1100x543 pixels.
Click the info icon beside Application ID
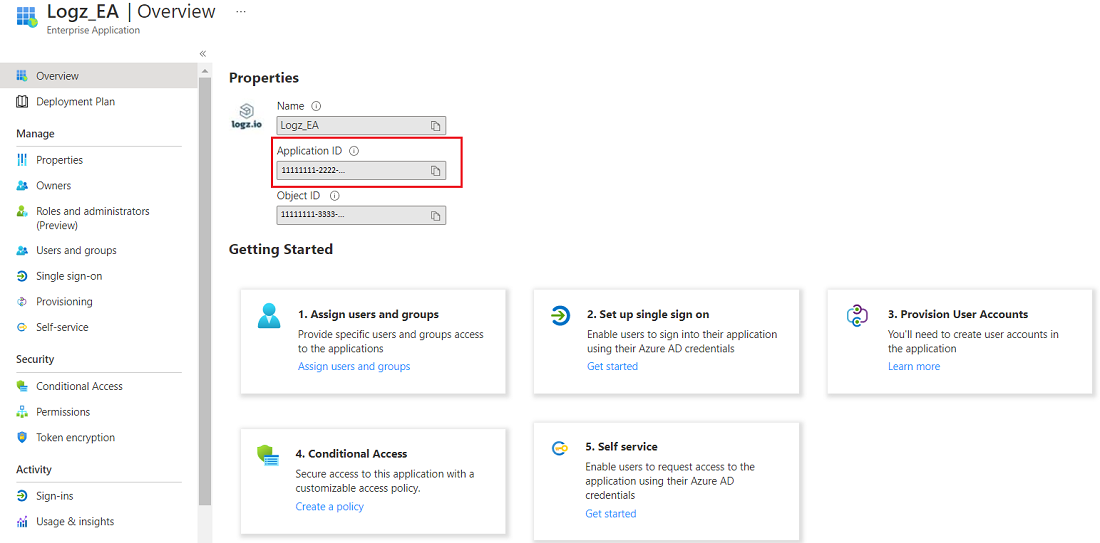click(x=354, y=151)
